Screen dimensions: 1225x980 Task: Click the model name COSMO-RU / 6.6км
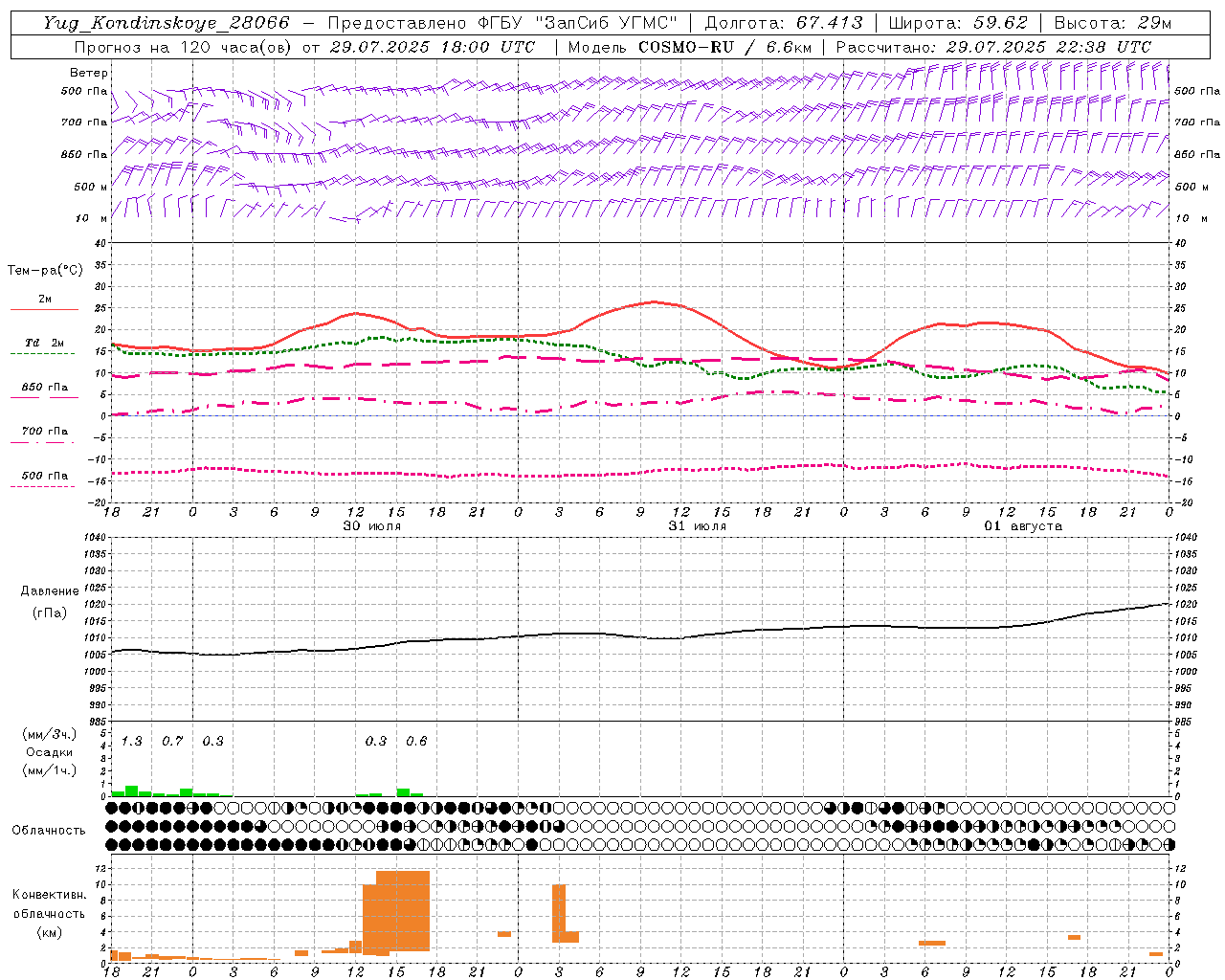click(724, 47)
